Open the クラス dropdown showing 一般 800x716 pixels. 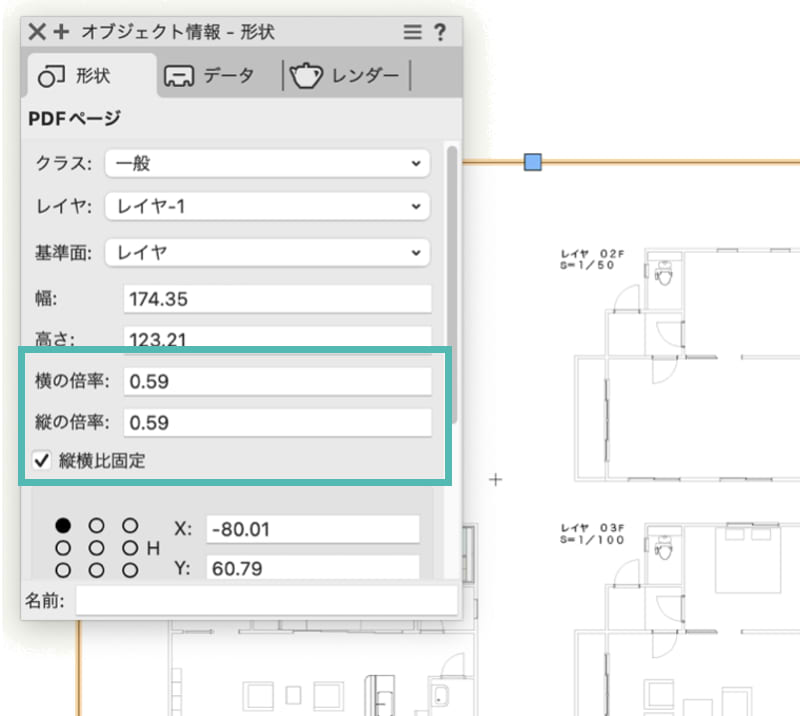[267, 163]
